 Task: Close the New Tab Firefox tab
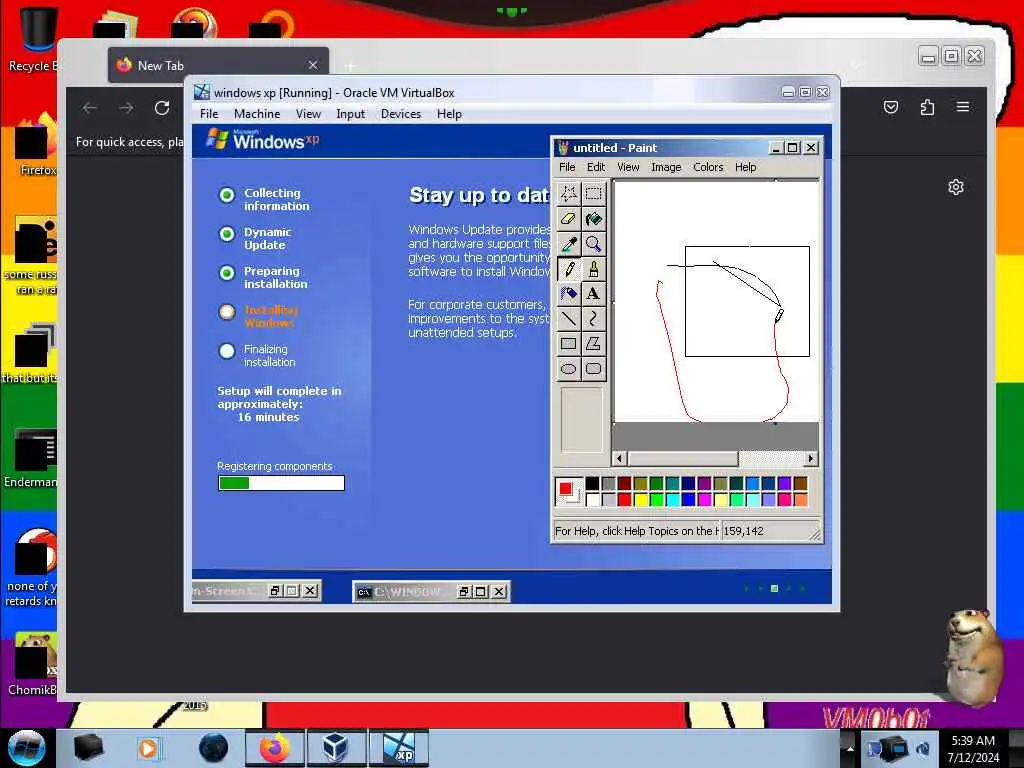[x=313, y=65]
